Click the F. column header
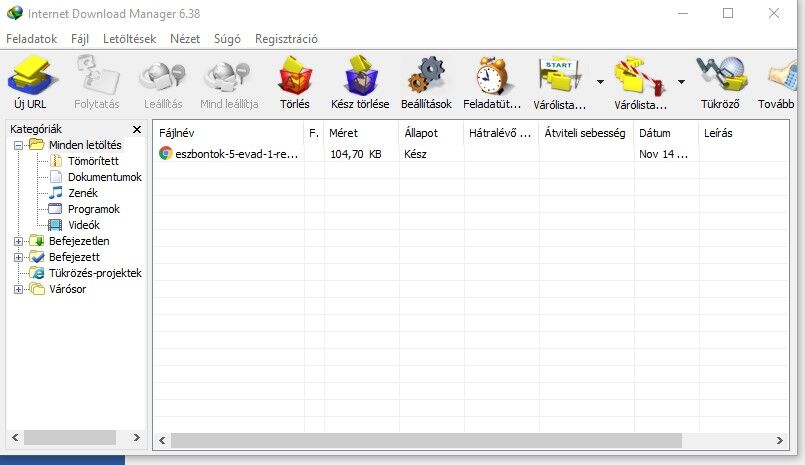 tap(314, 133)
